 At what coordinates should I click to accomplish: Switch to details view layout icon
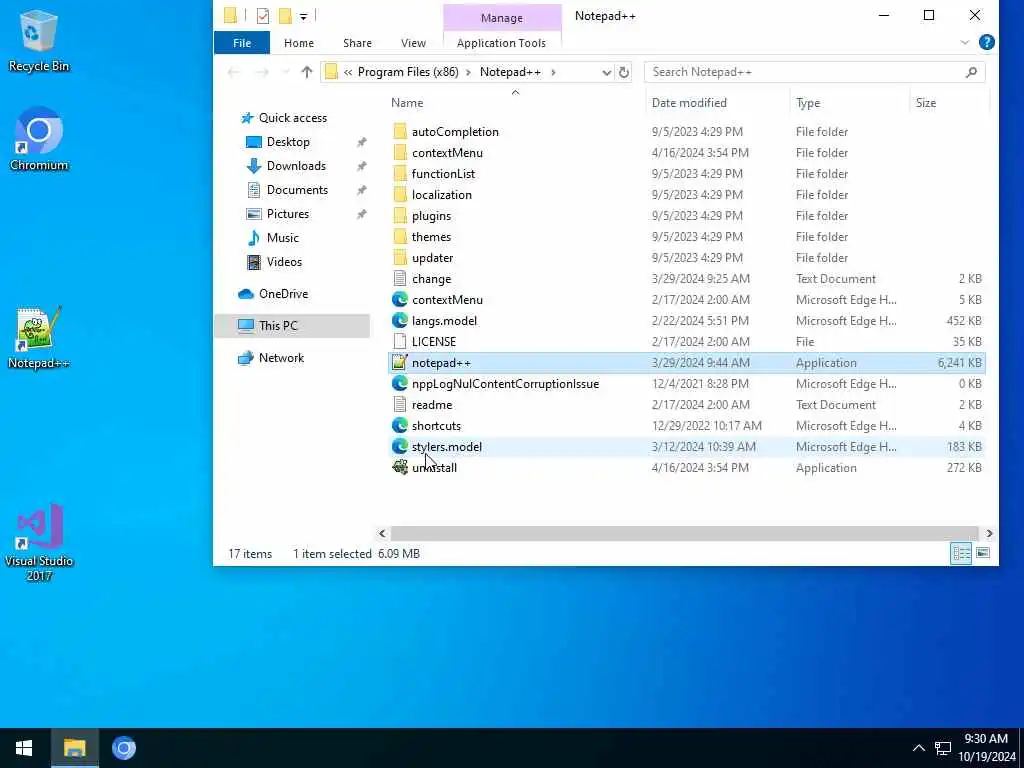[x=961, y=553]
